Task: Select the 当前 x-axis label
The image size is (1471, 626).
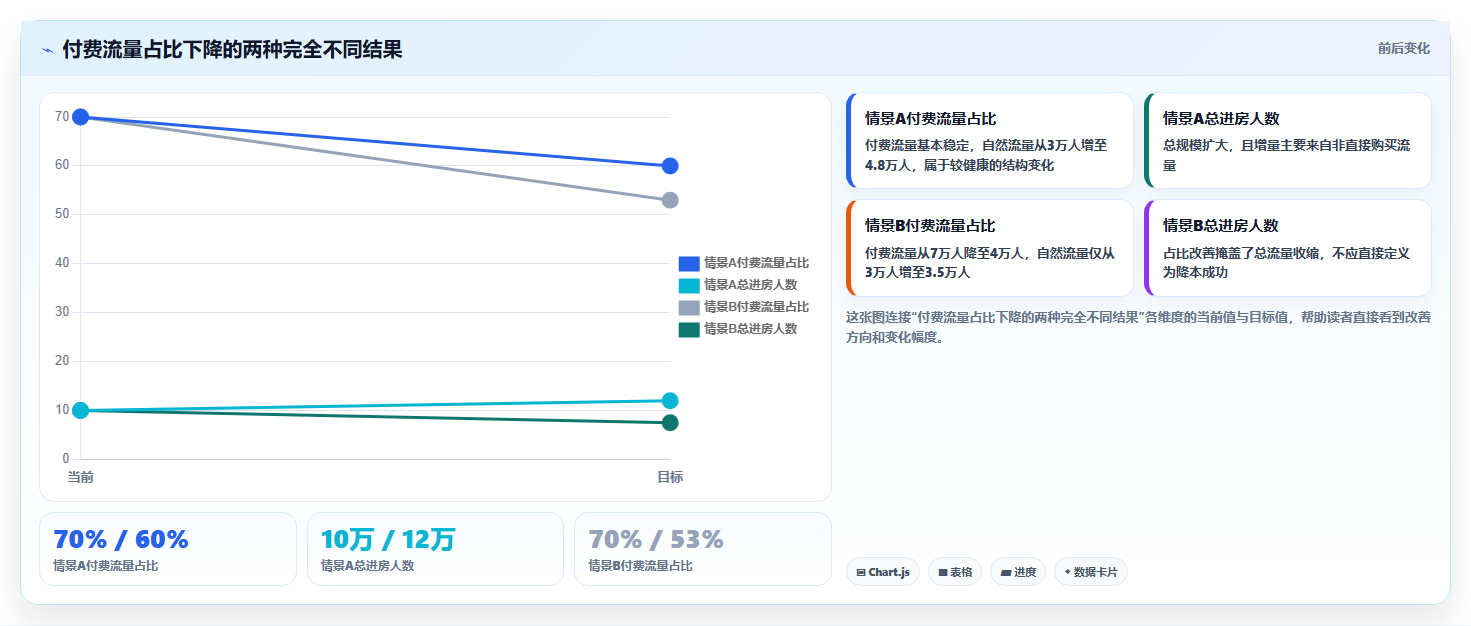Action: point(81,477)
